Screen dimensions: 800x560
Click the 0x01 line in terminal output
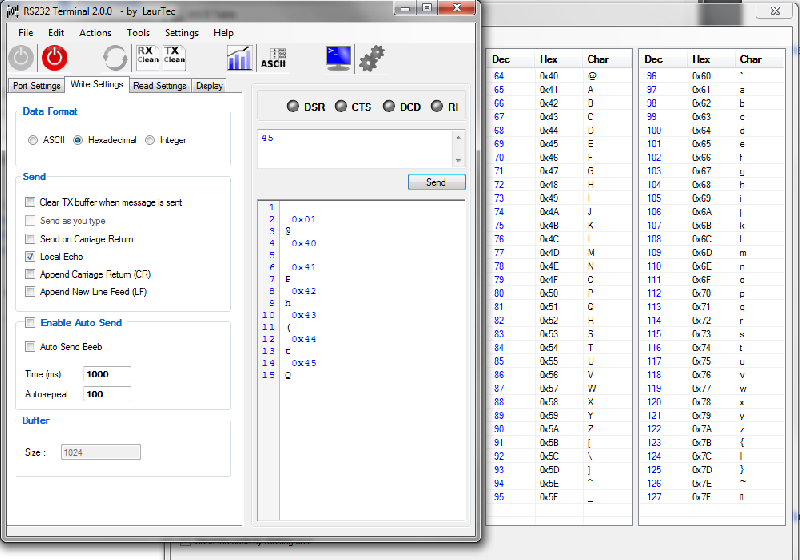click(304, 219)
